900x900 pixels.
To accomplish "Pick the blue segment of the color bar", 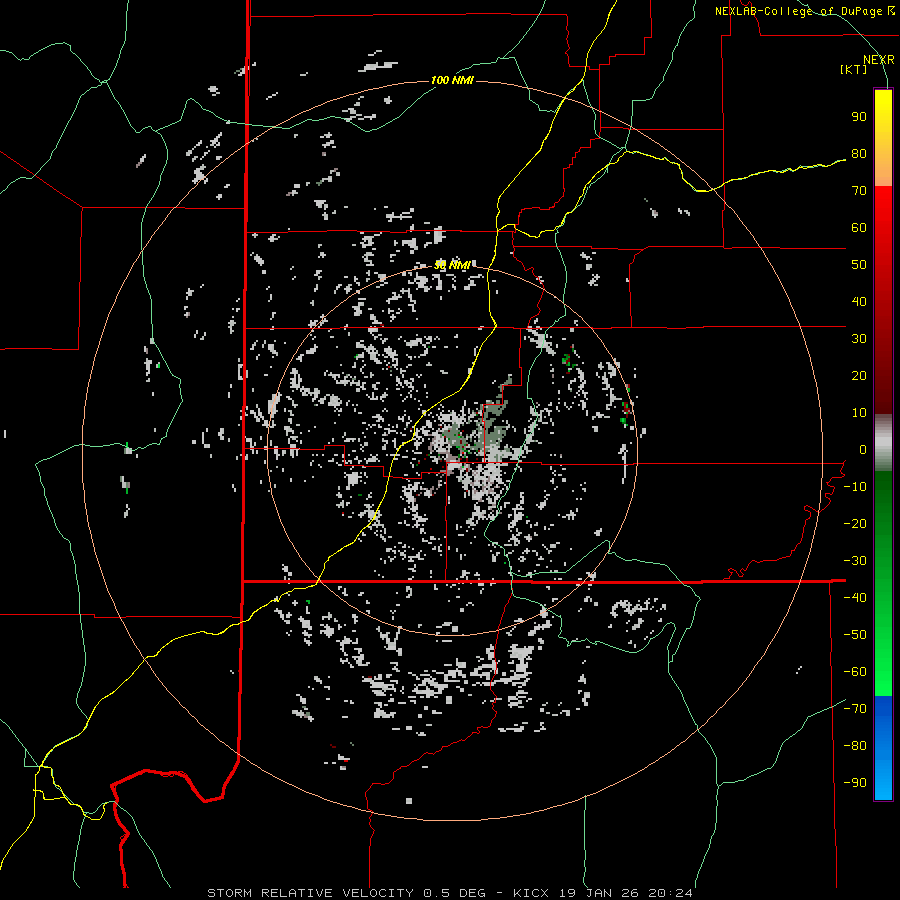I will pyautogui.click(x=883, y=748).
